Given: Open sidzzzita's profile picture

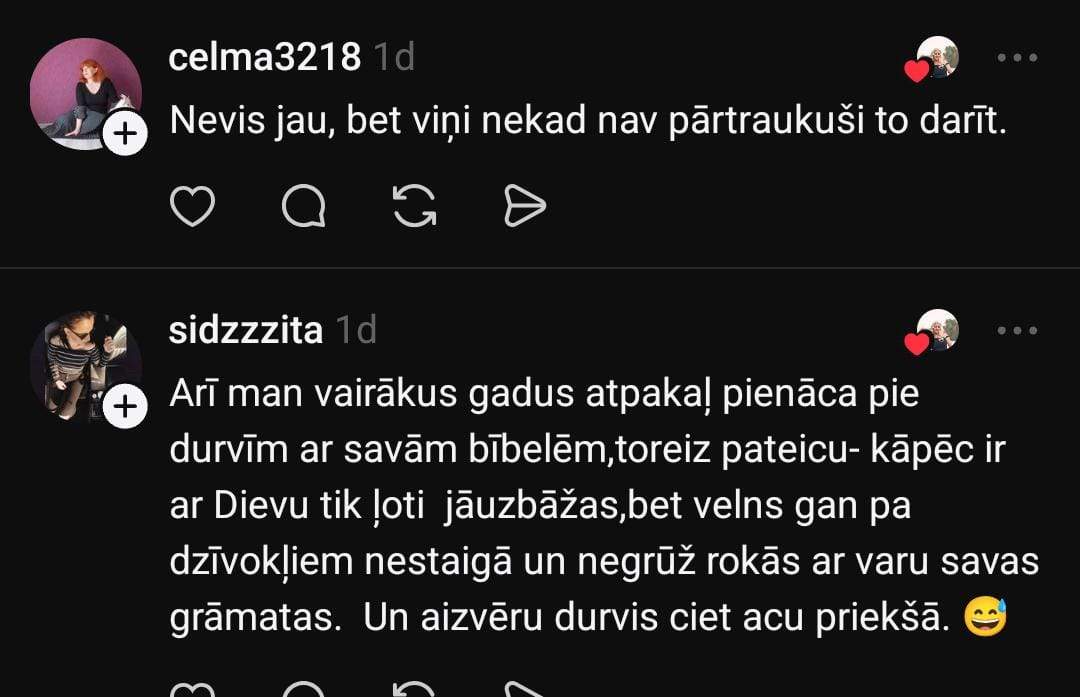Looking at the screenshot, I should click(x=85, y=366).
